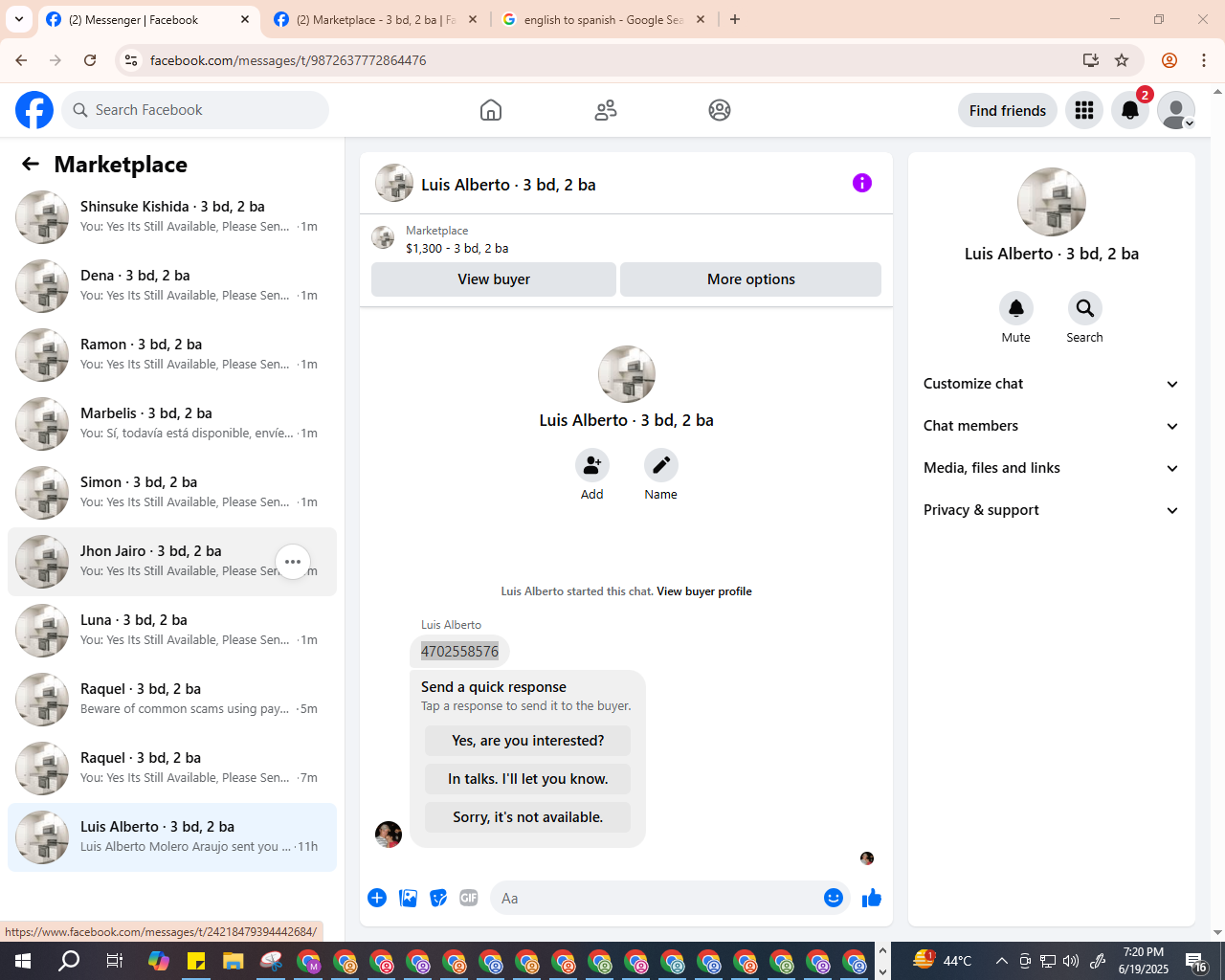Attach a file with photo icon
The image size is (1225, 980).
point(408,898)
